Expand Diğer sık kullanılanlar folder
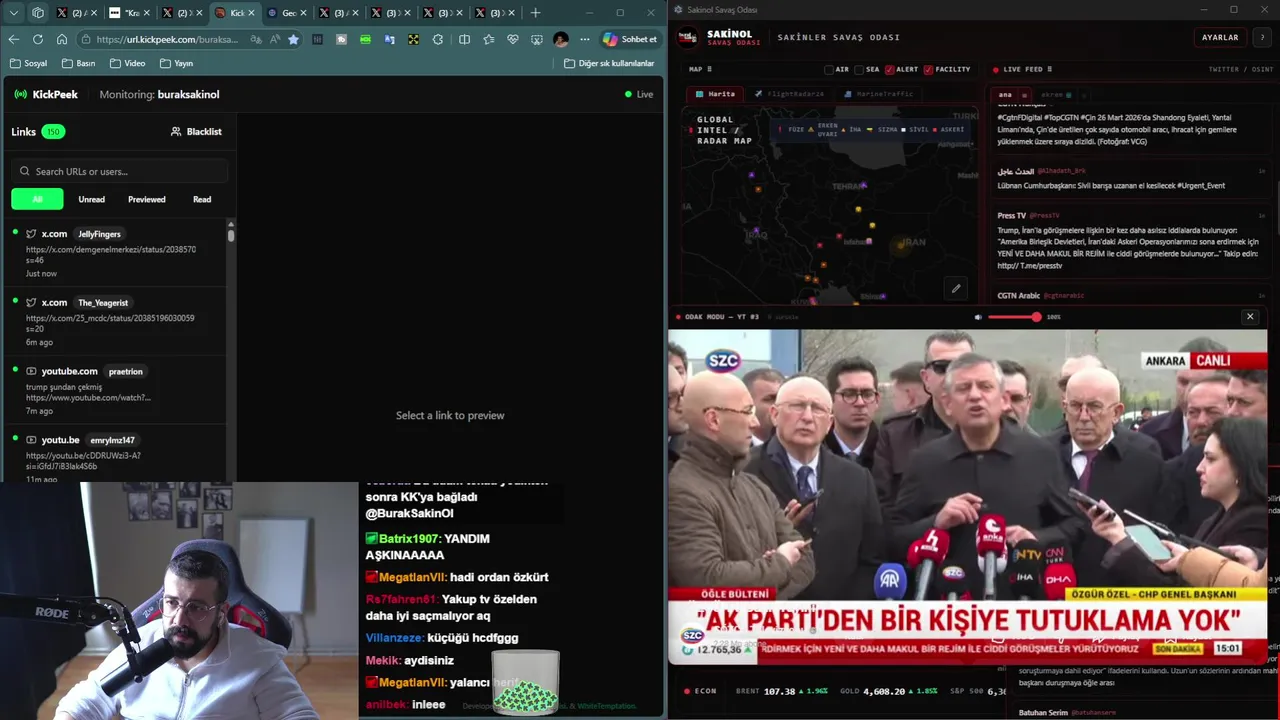Viewport: 1280px width, 720px height. pos(609,63)
